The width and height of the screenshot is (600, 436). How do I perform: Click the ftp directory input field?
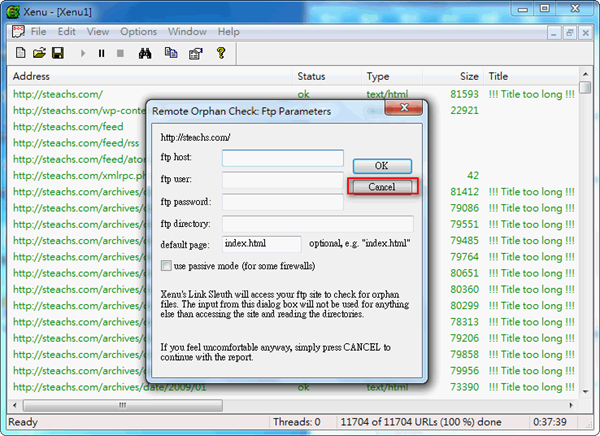pos(318,224)
